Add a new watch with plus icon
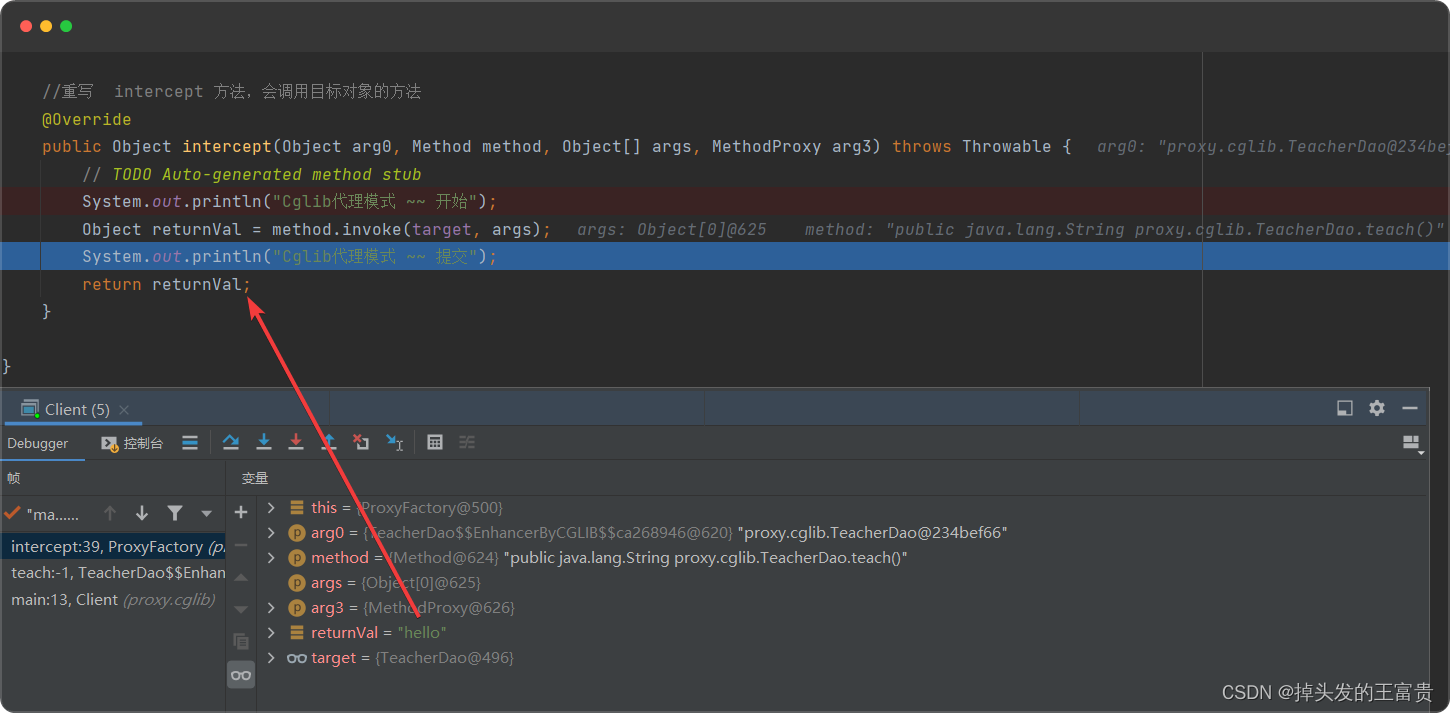The width and height of the screenshot is (1450, 713). click(x=241, y=513)
